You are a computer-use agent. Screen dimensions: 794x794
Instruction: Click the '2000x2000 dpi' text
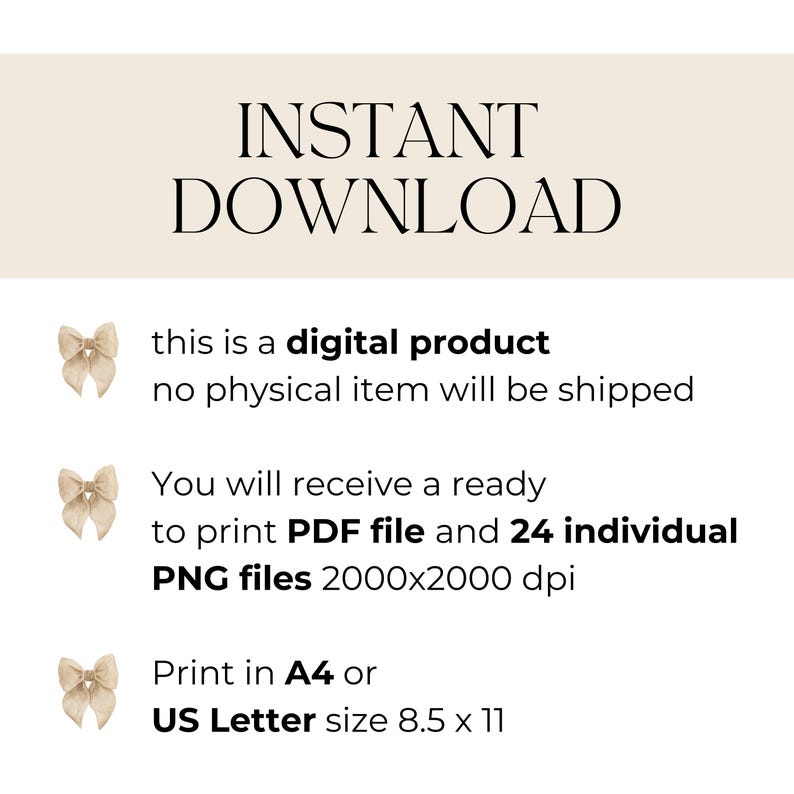coord(448,578)
